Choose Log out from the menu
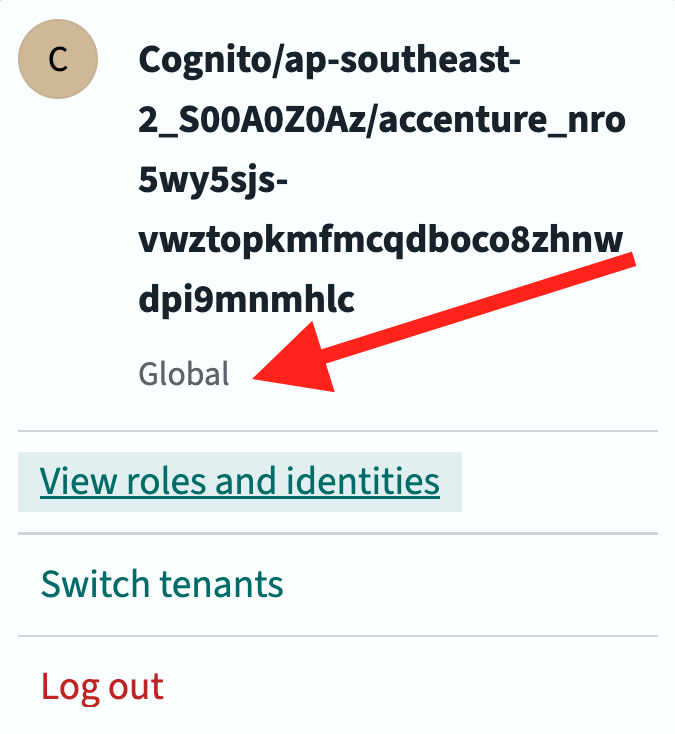 (x=102, y=687)
